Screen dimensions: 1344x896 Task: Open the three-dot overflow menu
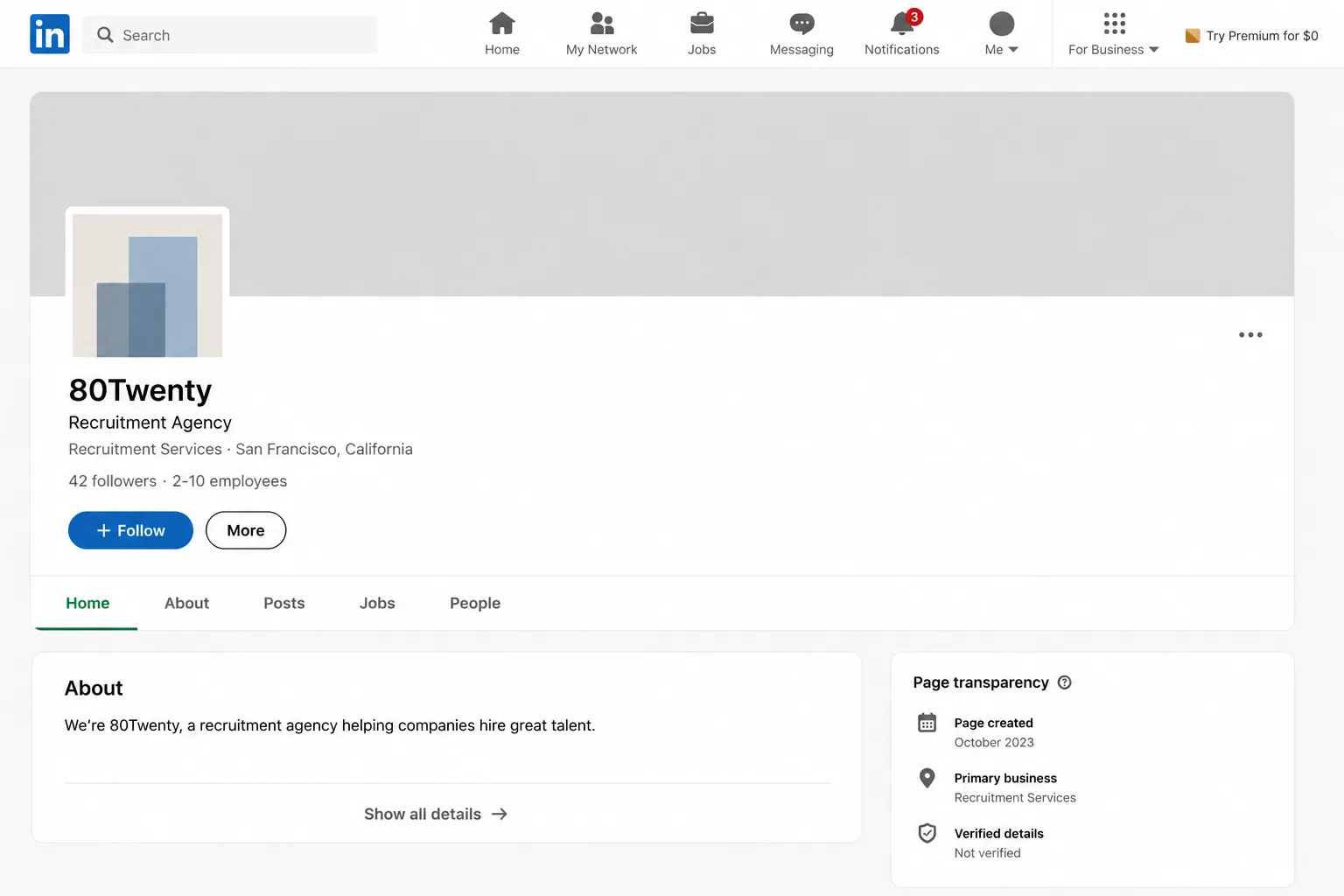pyautogui.click(x=1250, y=335)
